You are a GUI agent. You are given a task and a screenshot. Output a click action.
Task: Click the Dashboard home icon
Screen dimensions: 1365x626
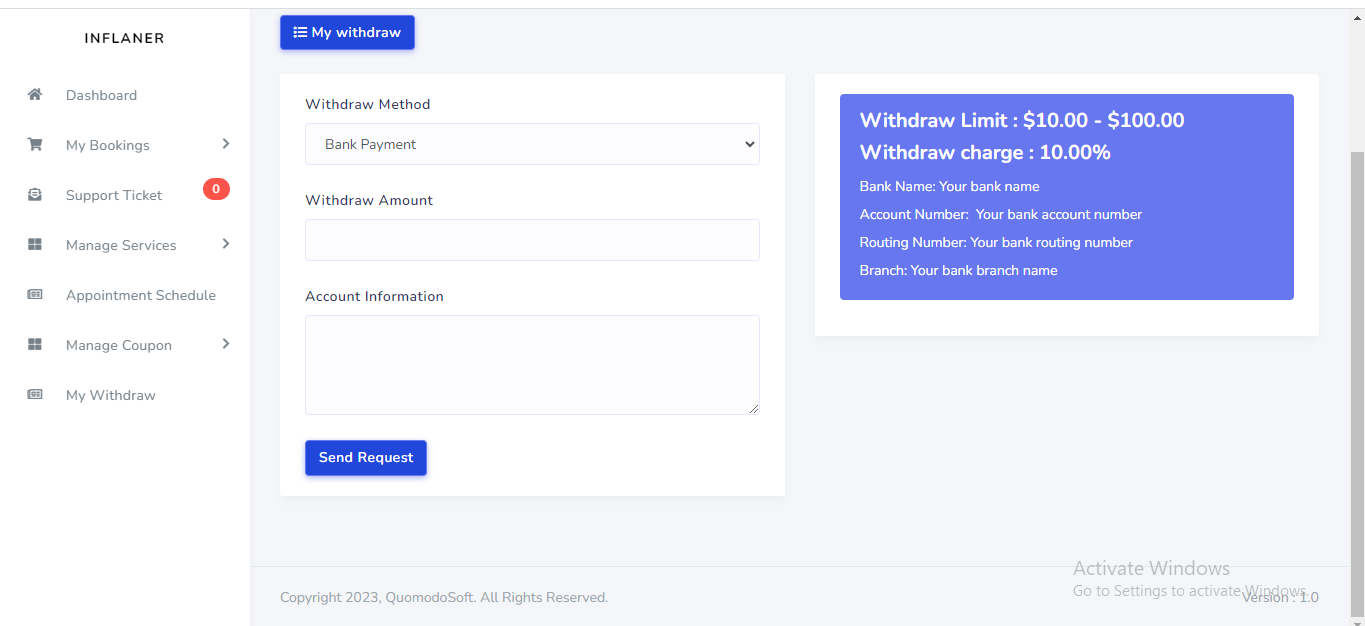tap(35, 95)
